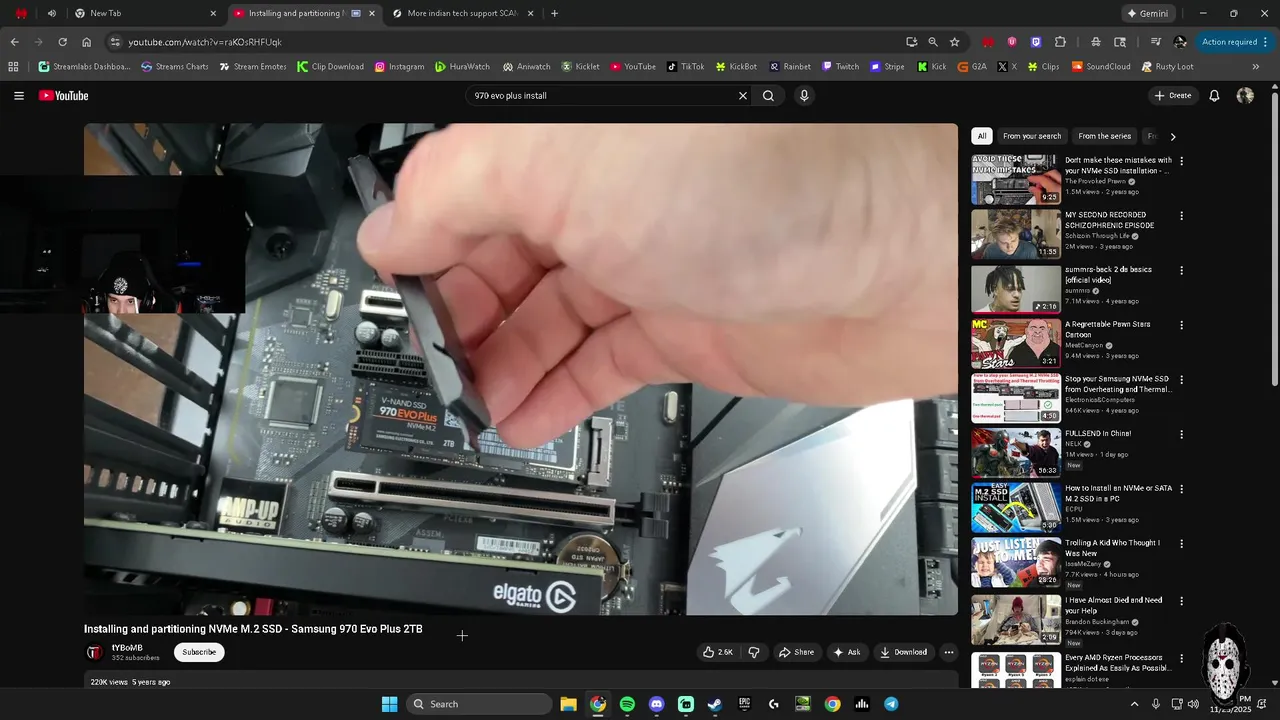Open the zoom magnifier in address bar
The image size is (1280, 720).
[933, 42]
